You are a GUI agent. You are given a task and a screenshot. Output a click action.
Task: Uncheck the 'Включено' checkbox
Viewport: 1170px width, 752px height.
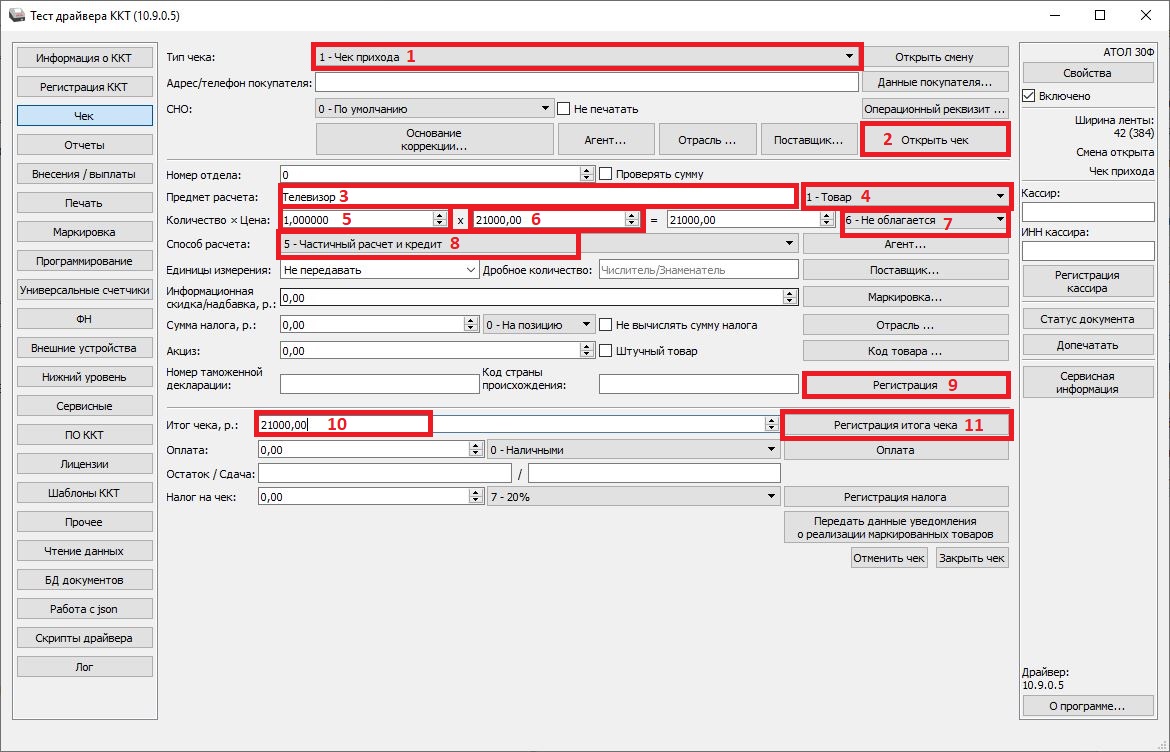[x=1029, y=96]
